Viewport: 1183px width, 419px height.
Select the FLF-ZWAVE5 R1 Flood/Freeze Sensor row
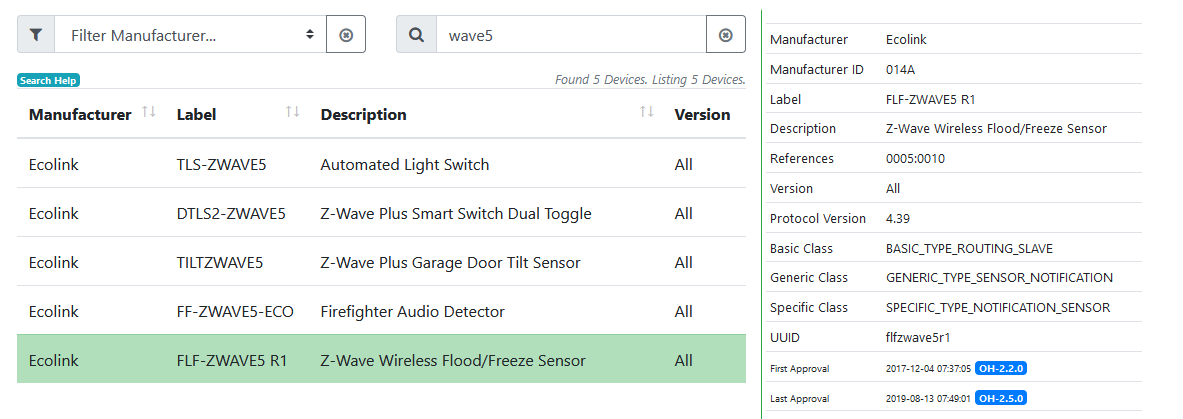[381, 360]
